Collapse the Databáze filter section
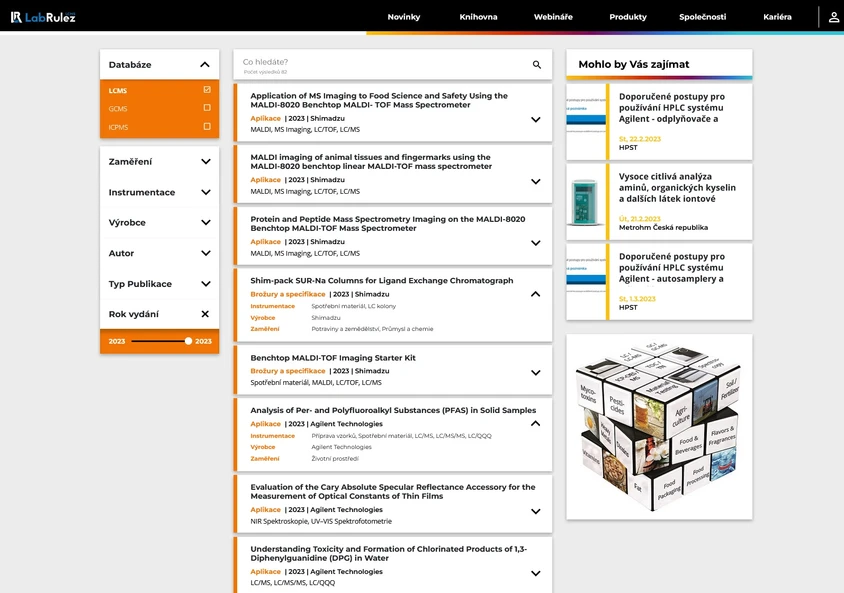The height and width of the screenshot is (593, 844). [205, 65]
